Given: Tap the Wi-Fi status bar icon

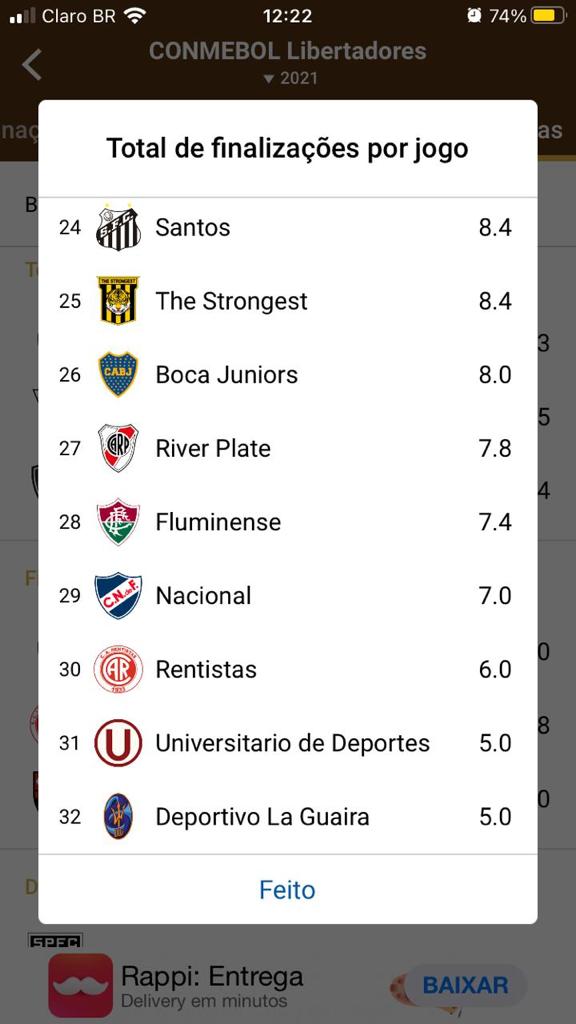Looking at the screenshot, I should [x=135, y=16].
